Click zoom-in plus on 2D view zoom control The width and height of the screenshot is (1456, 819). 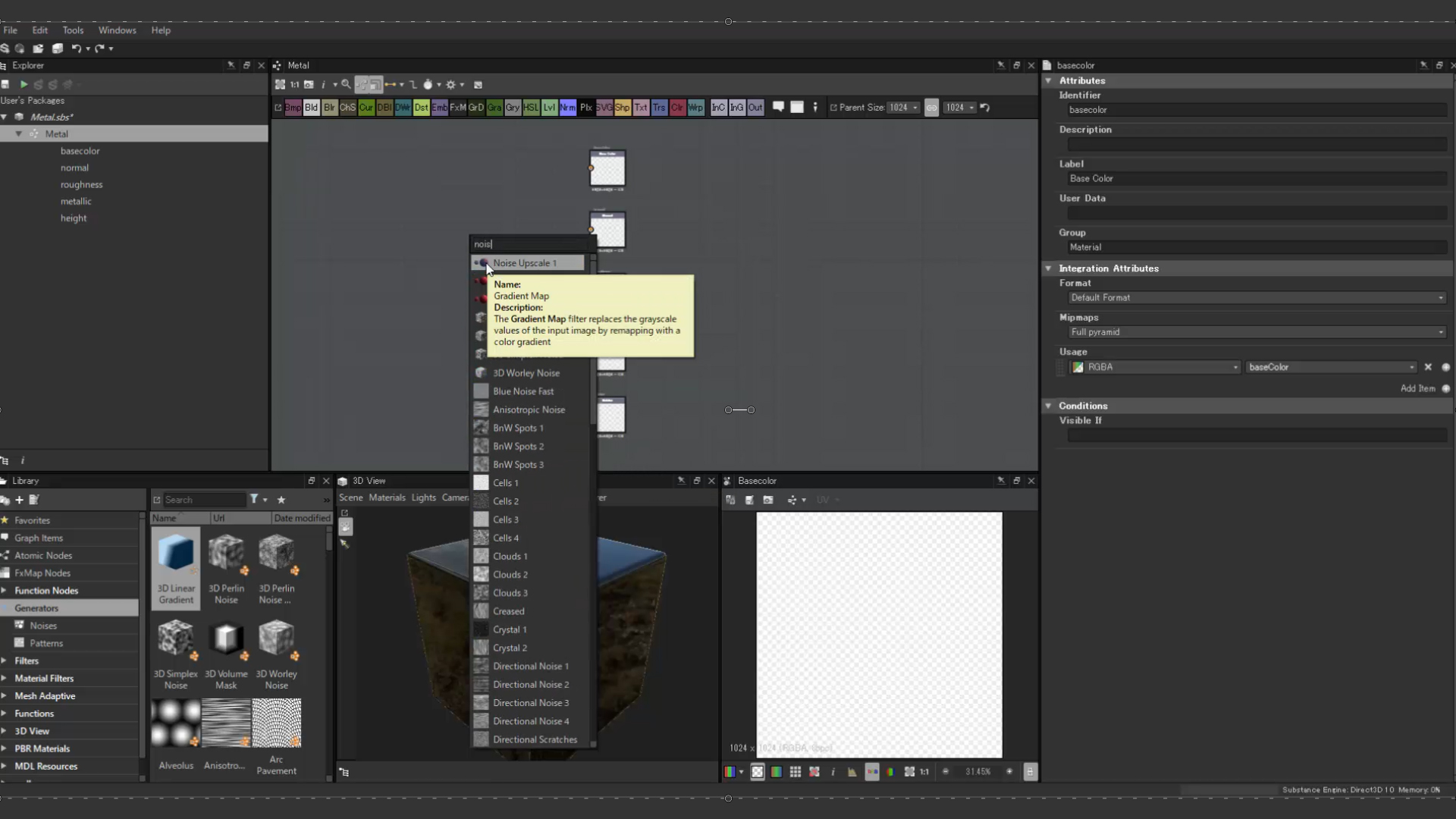click(x=1009, y=772)
